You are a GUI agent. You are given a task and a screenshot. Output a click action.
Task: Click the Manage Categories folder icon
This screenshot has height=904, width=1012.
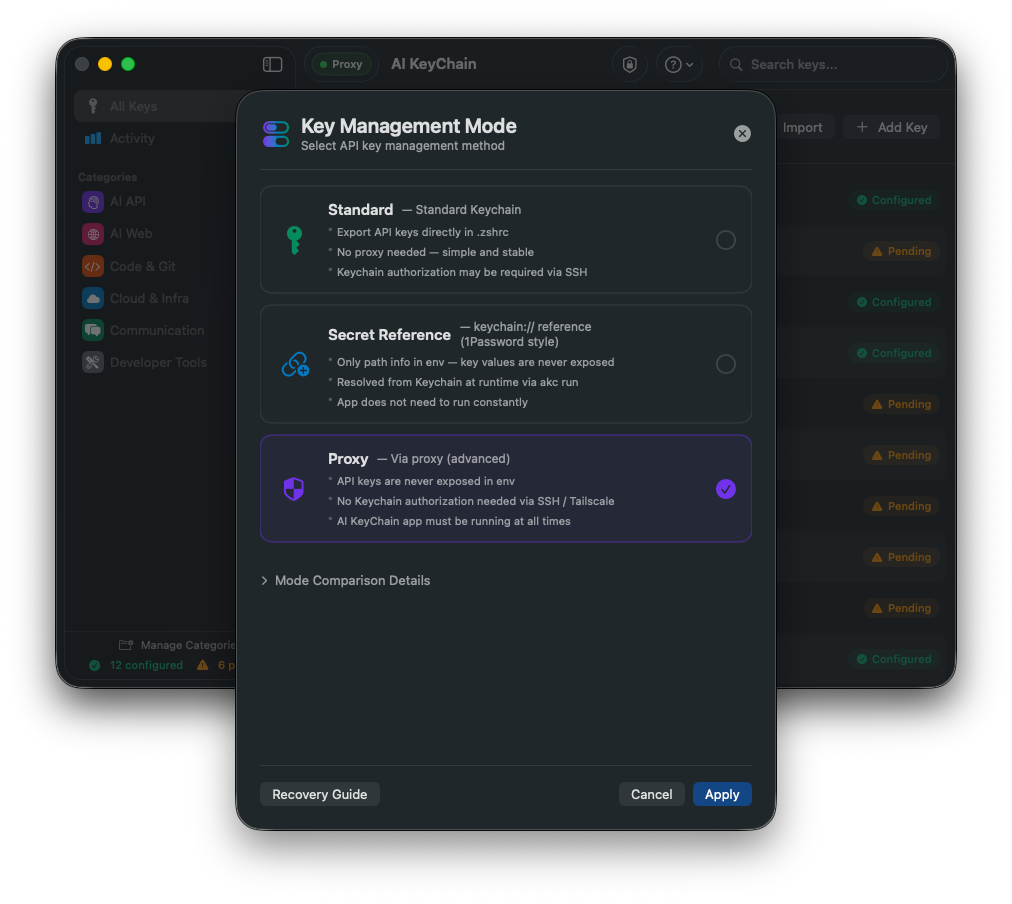pos(126,645)
